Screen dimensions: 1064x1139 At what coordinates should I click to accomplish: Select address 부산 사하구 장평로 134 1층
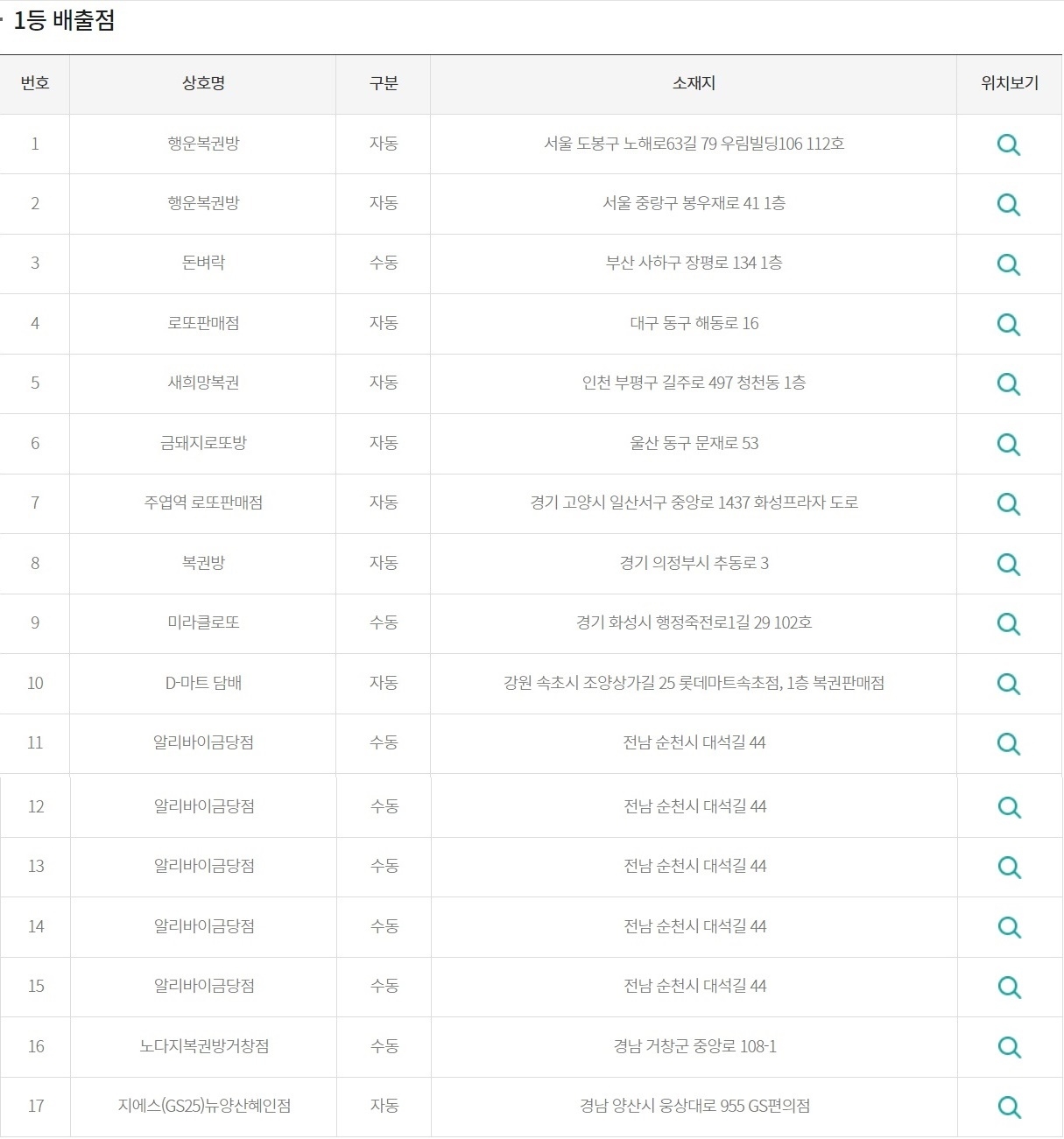click(694, 263)
